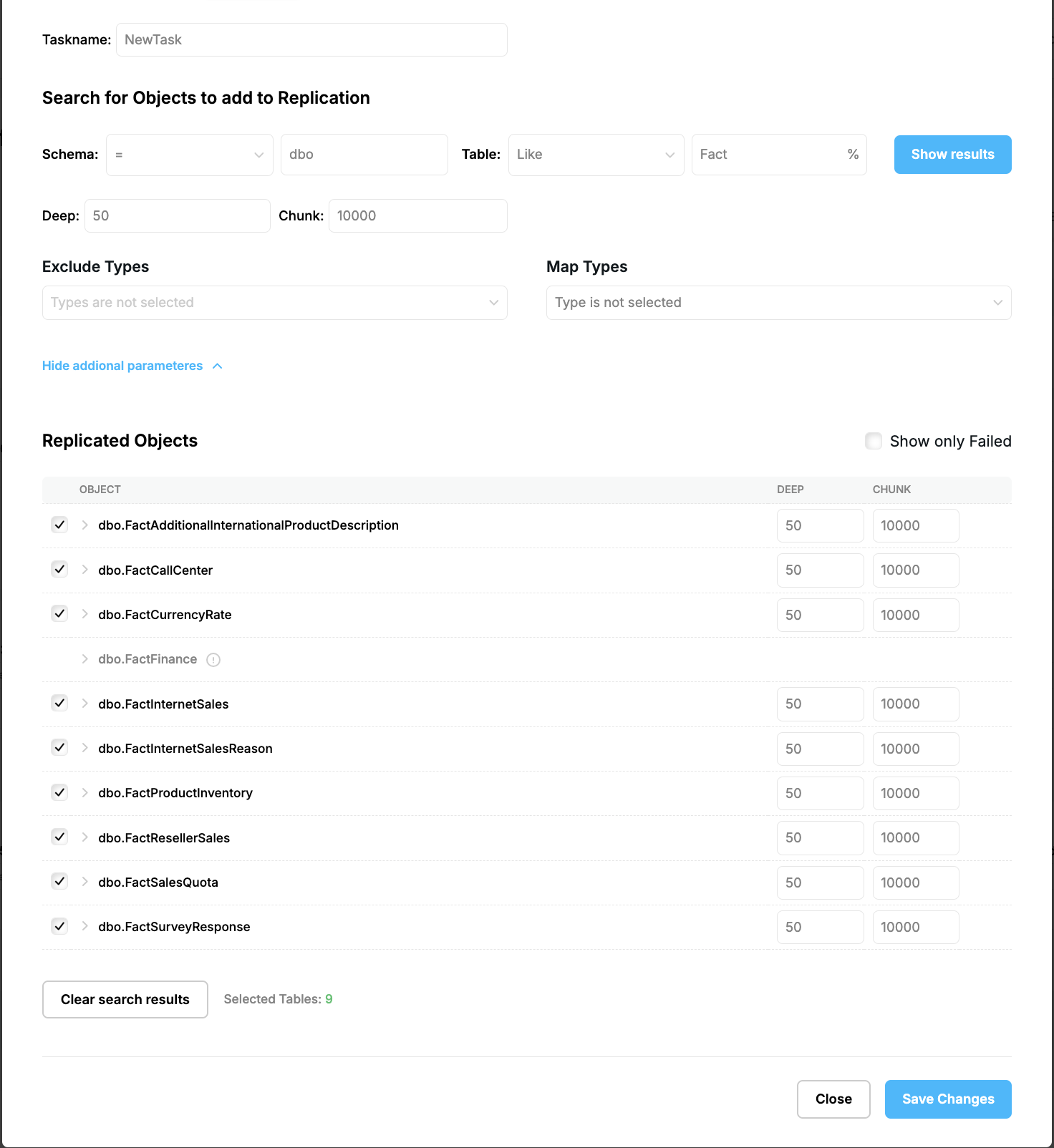Expand the dbo.FactResellerSales row chevron
The width and height of the screenshot is (1054, 1148).
pyautogui.click(x=84, y=837)
